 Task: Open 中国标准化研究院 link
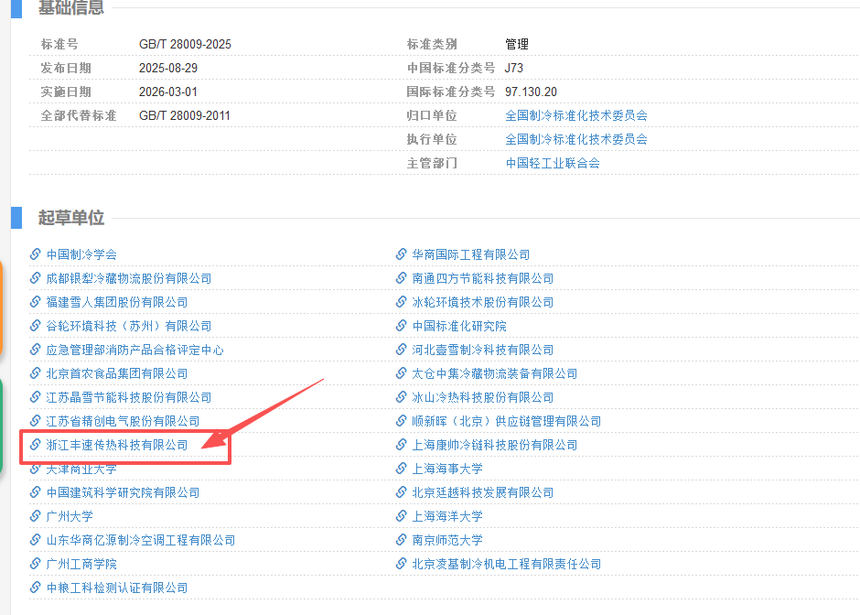click(x=459, y=326)
